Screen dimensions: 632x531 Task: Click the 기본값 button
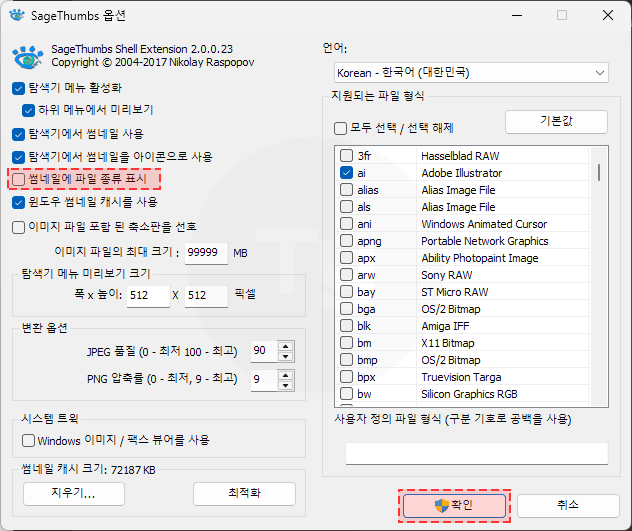coord(556,121)
